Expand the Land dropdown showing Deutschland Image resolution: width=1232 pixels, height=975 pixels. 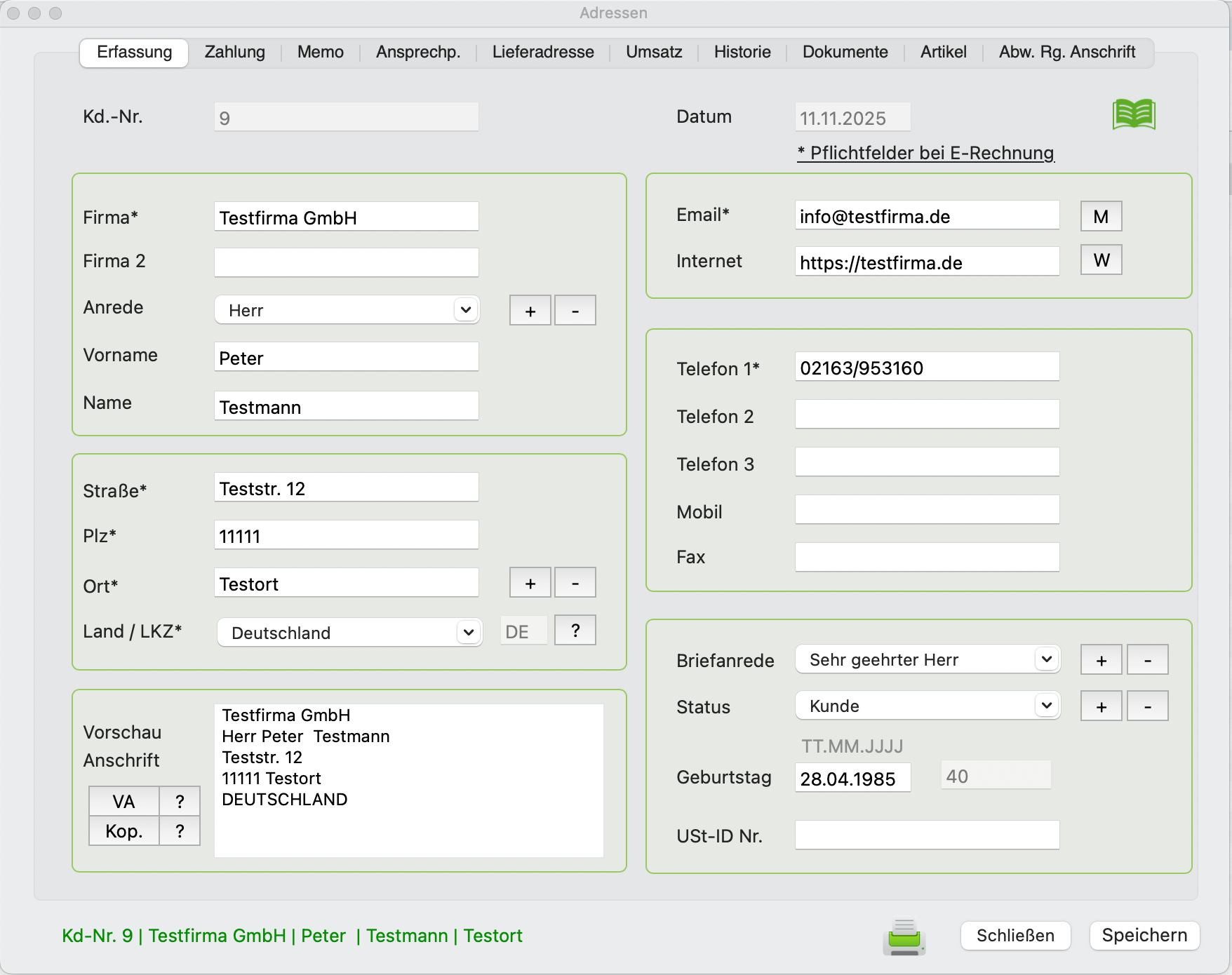349,633
